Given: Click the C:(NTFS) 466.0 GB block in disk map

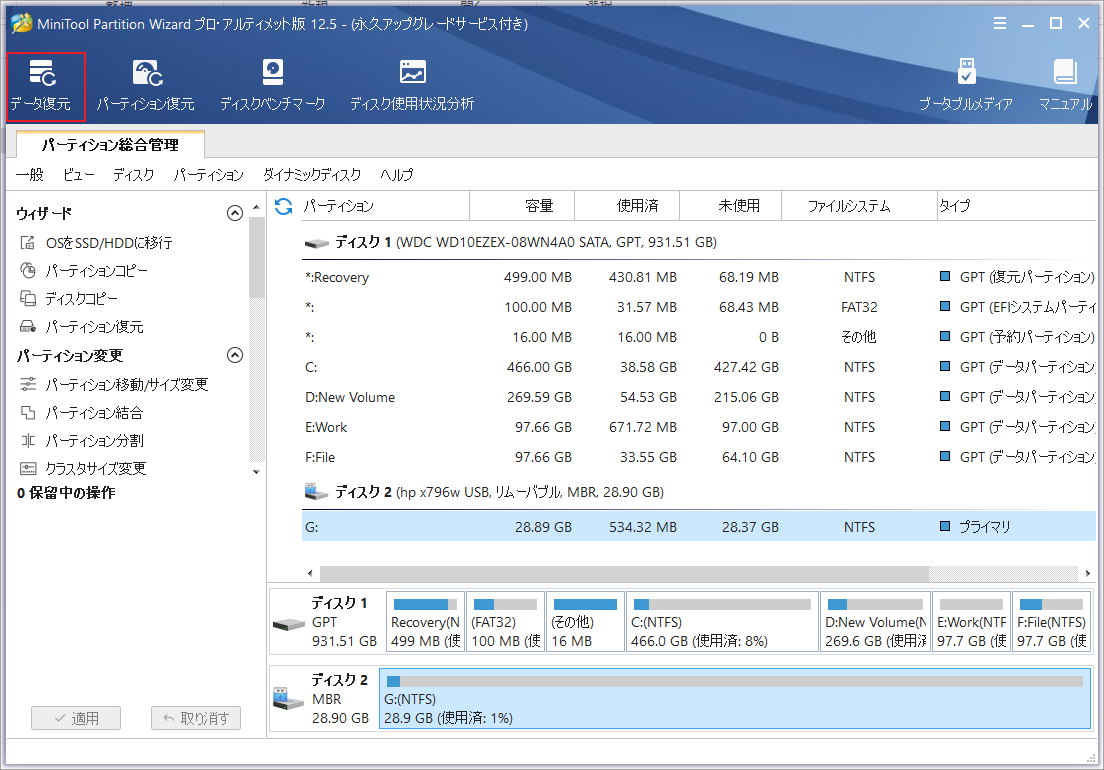Looking at the screenshot, I should tap(722, 622).
